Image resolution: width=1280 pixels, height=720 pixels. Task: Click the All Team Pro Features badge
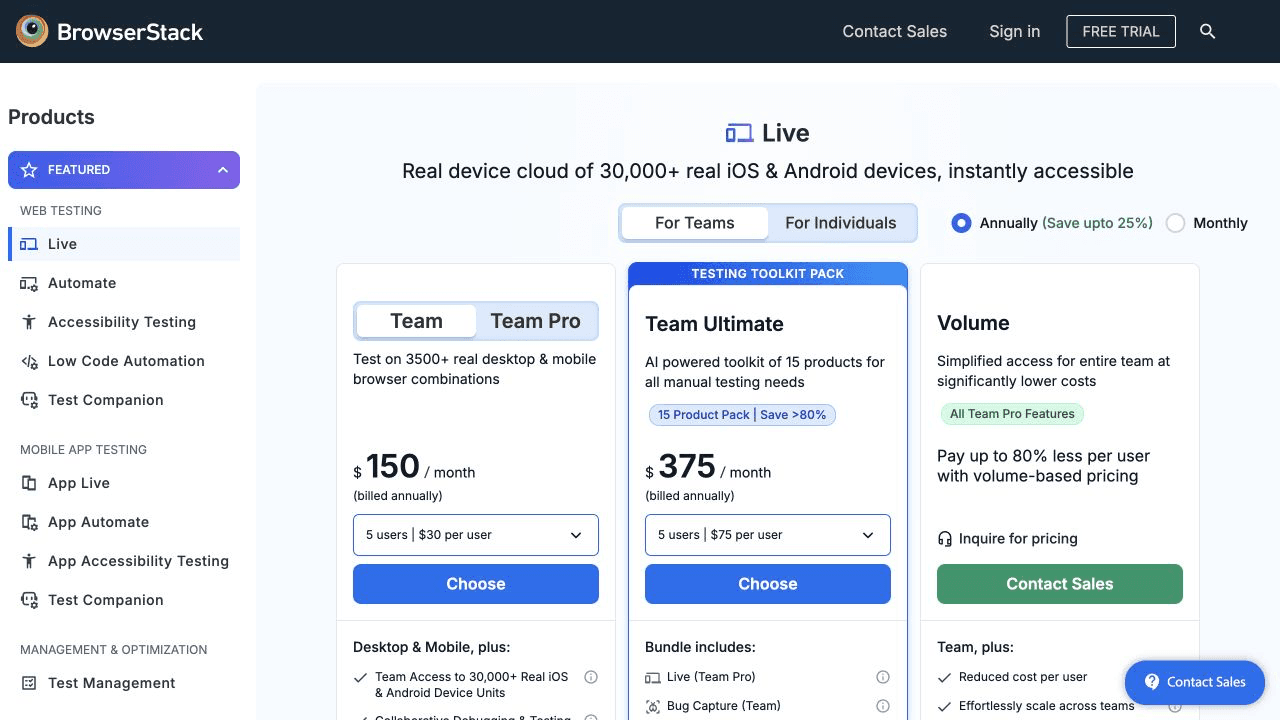click(1012, 414)
